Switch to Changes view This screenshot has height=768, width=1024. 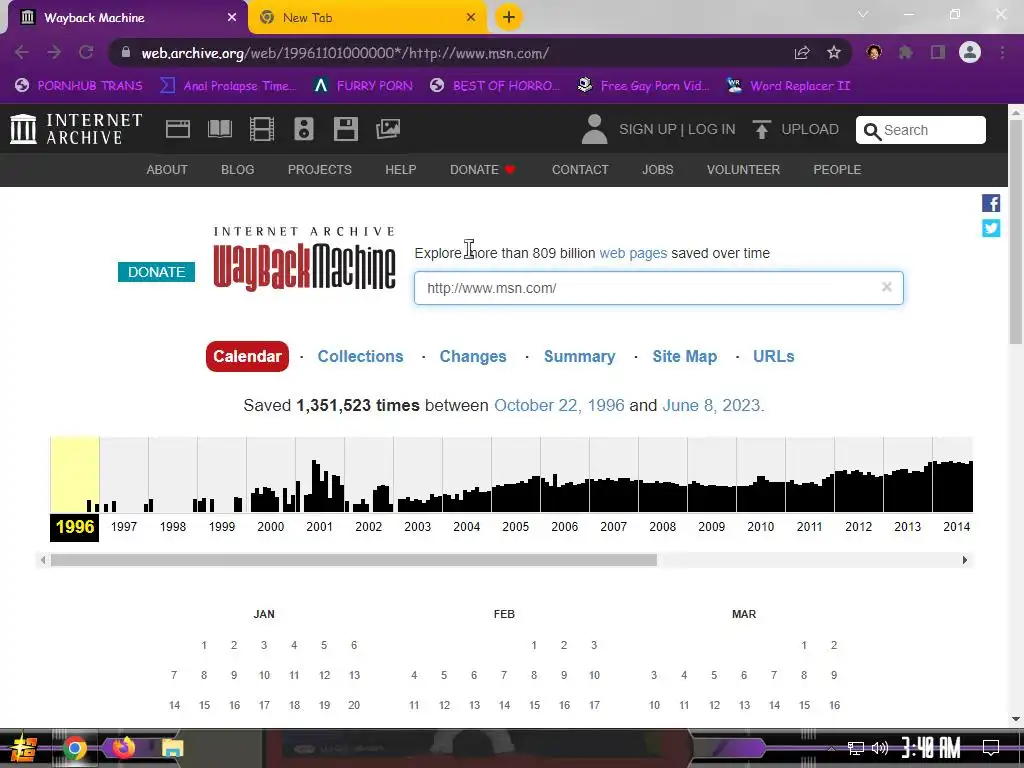pos(473,357)
